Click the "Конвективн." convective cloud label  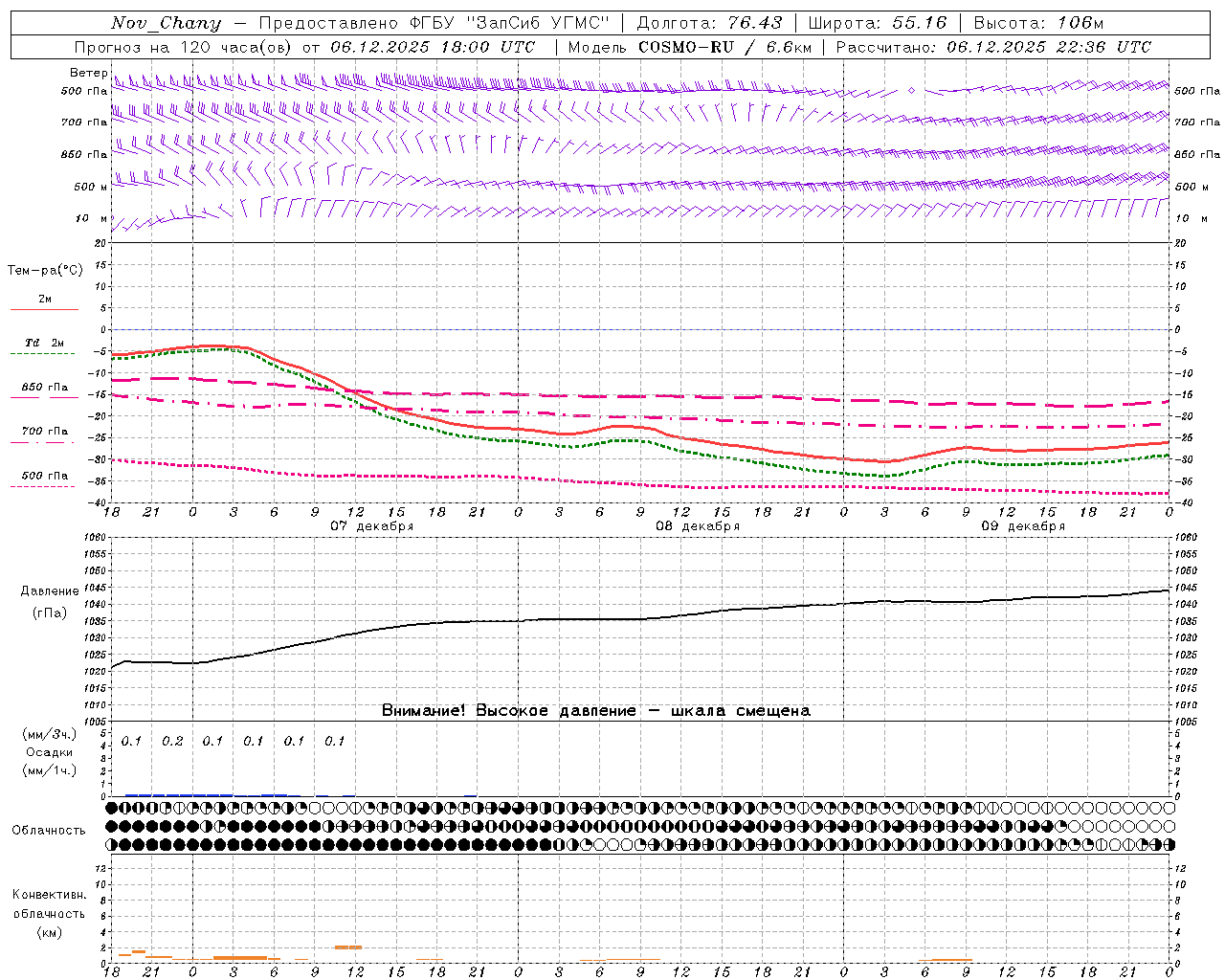[49, 895]
